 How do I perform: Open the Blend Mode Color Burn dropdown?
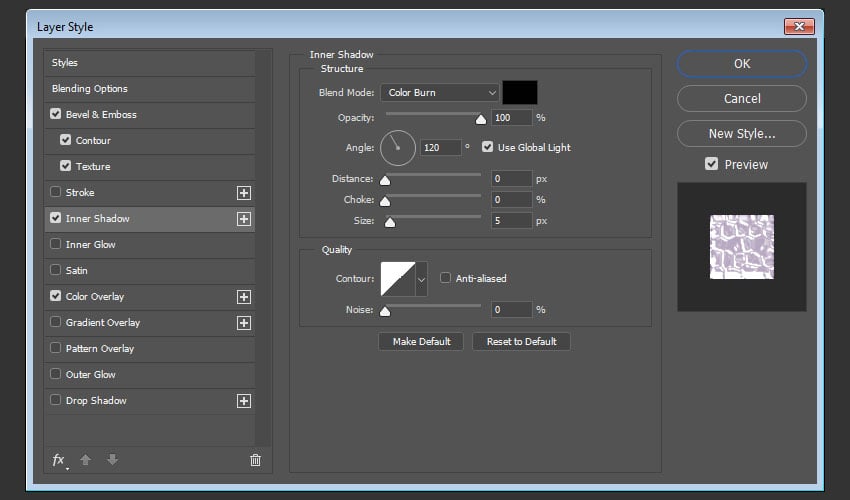(440, 93)
